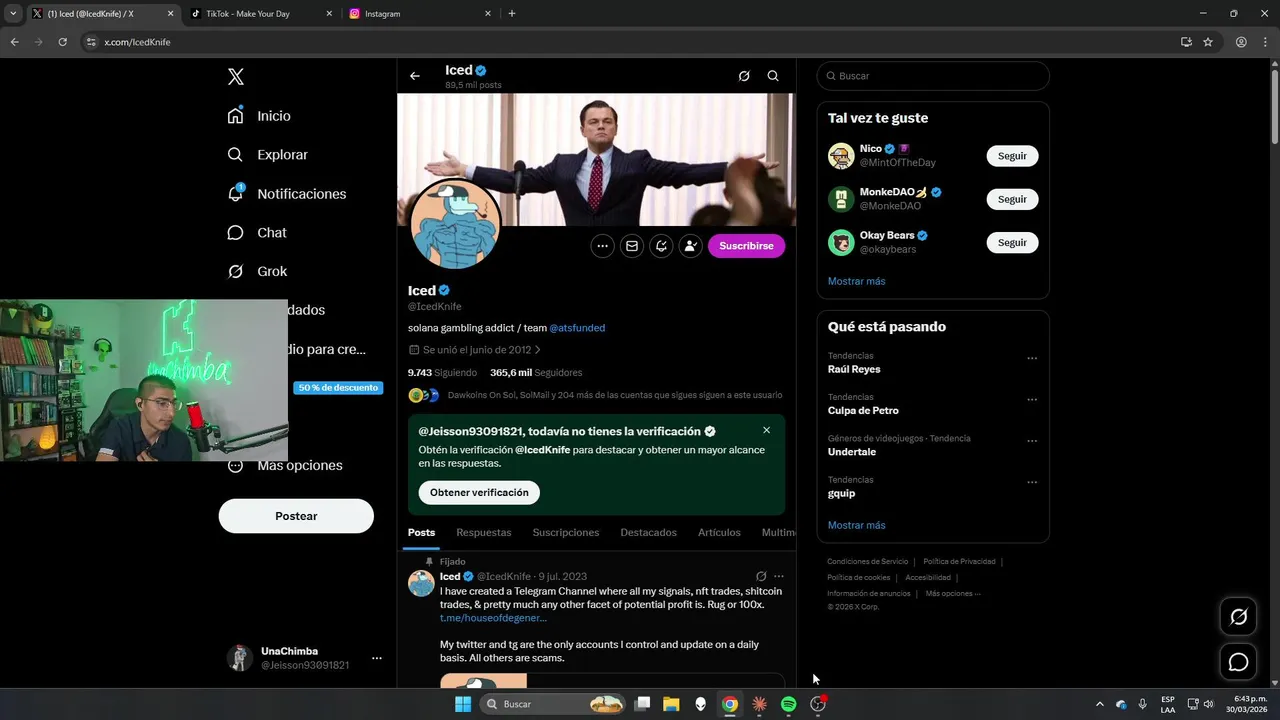Viewport: 1280px width, 720px height.
Task: Reload the page
Action: pyautogui.click(x=63, y=42)
